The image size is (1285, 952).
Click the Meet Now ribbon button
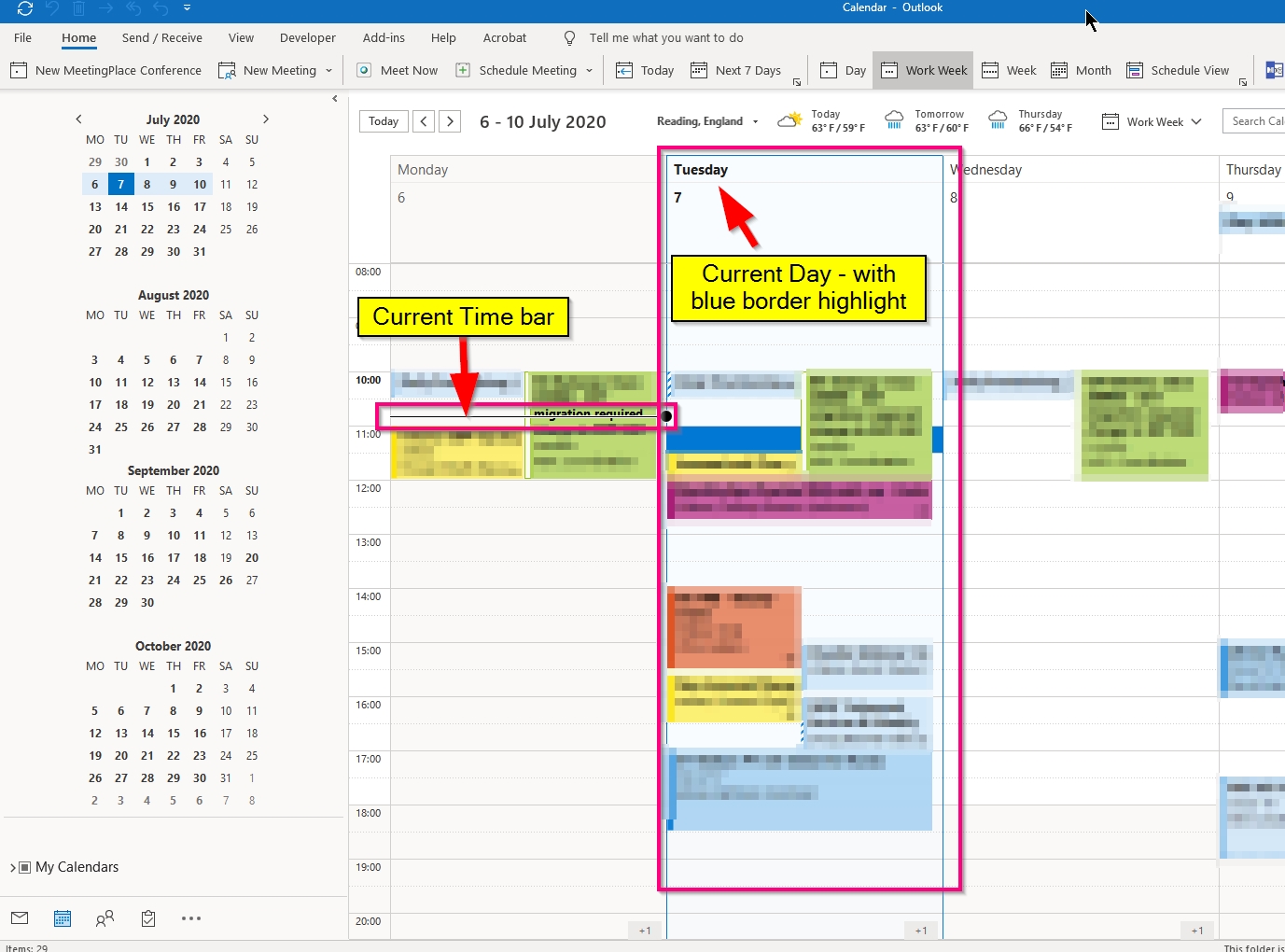[398, 71]
